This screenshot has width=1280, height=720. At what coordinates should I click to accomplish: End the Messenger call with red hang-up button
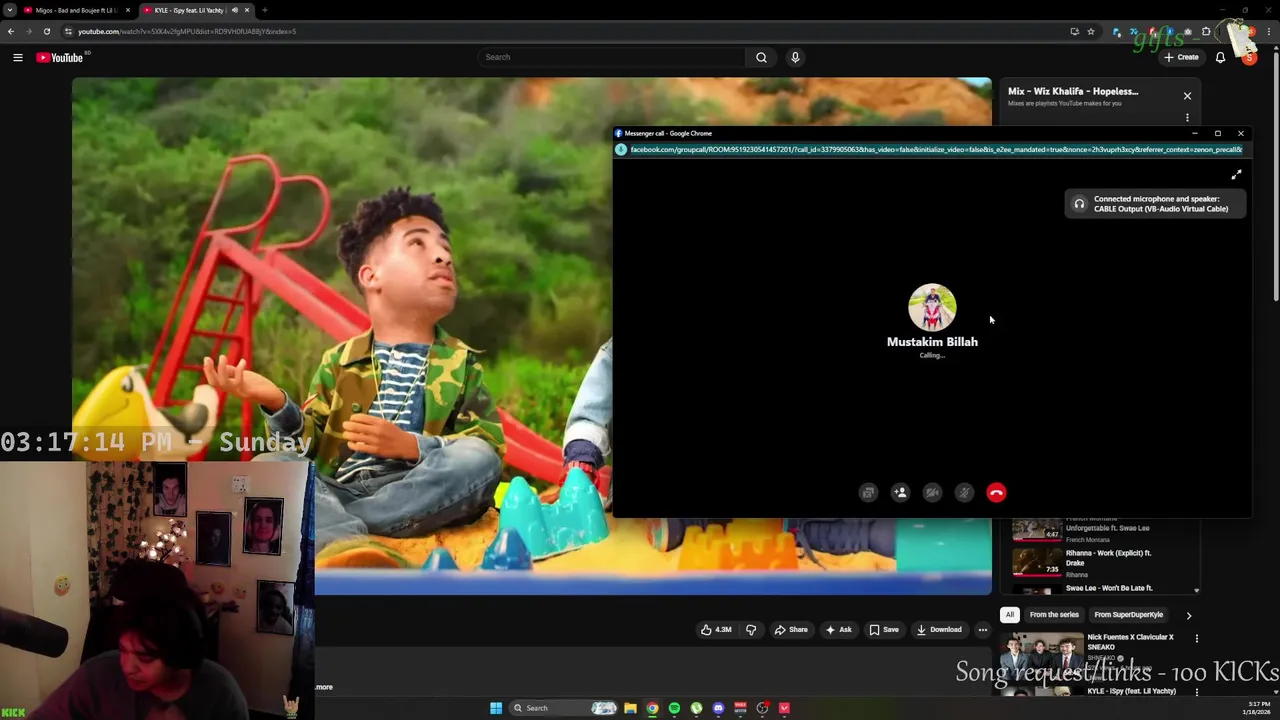tap(996, 492)
